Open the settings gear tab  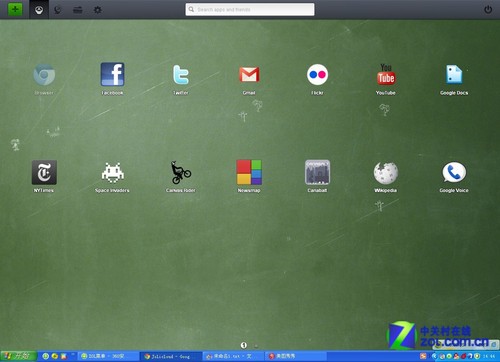click(97, 10)
